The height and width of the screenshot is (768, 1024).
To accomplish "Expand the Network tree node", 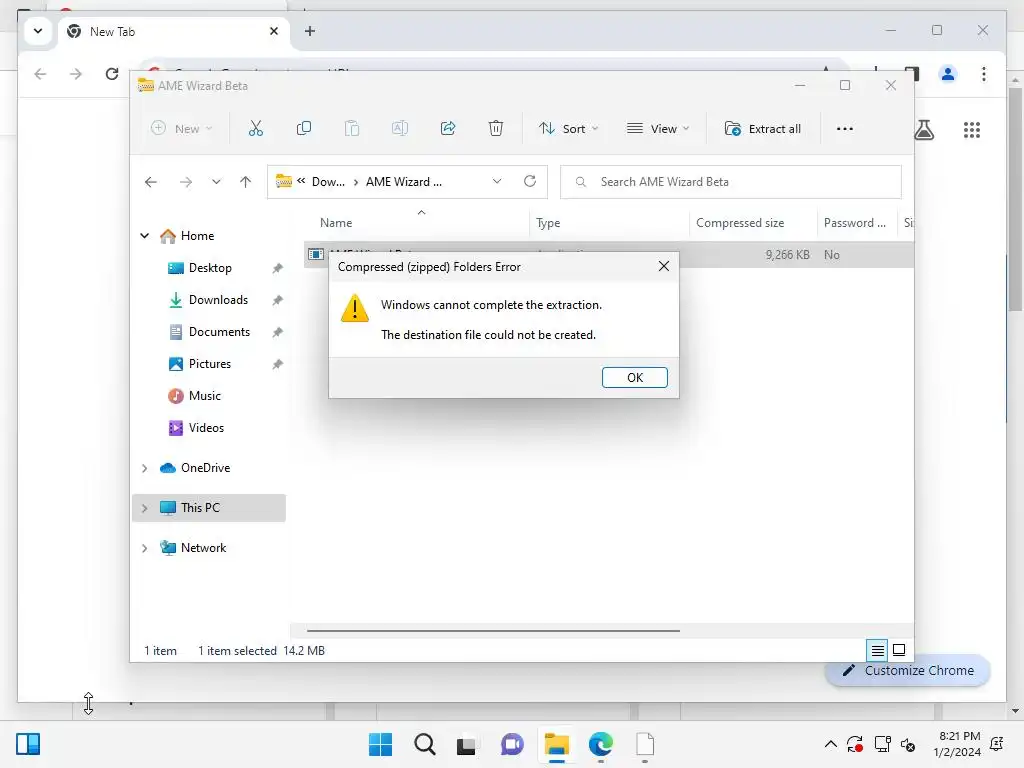I will pos(144,548).
